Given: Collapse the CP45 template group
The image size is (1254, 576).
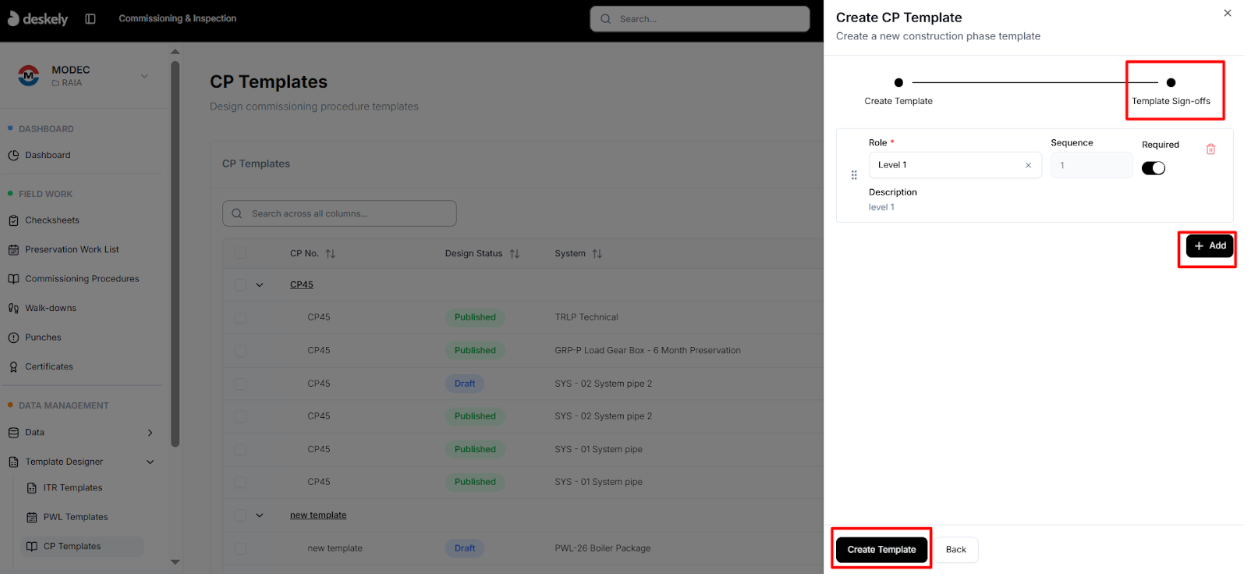Looking at the screenshot, I should 261,284.
